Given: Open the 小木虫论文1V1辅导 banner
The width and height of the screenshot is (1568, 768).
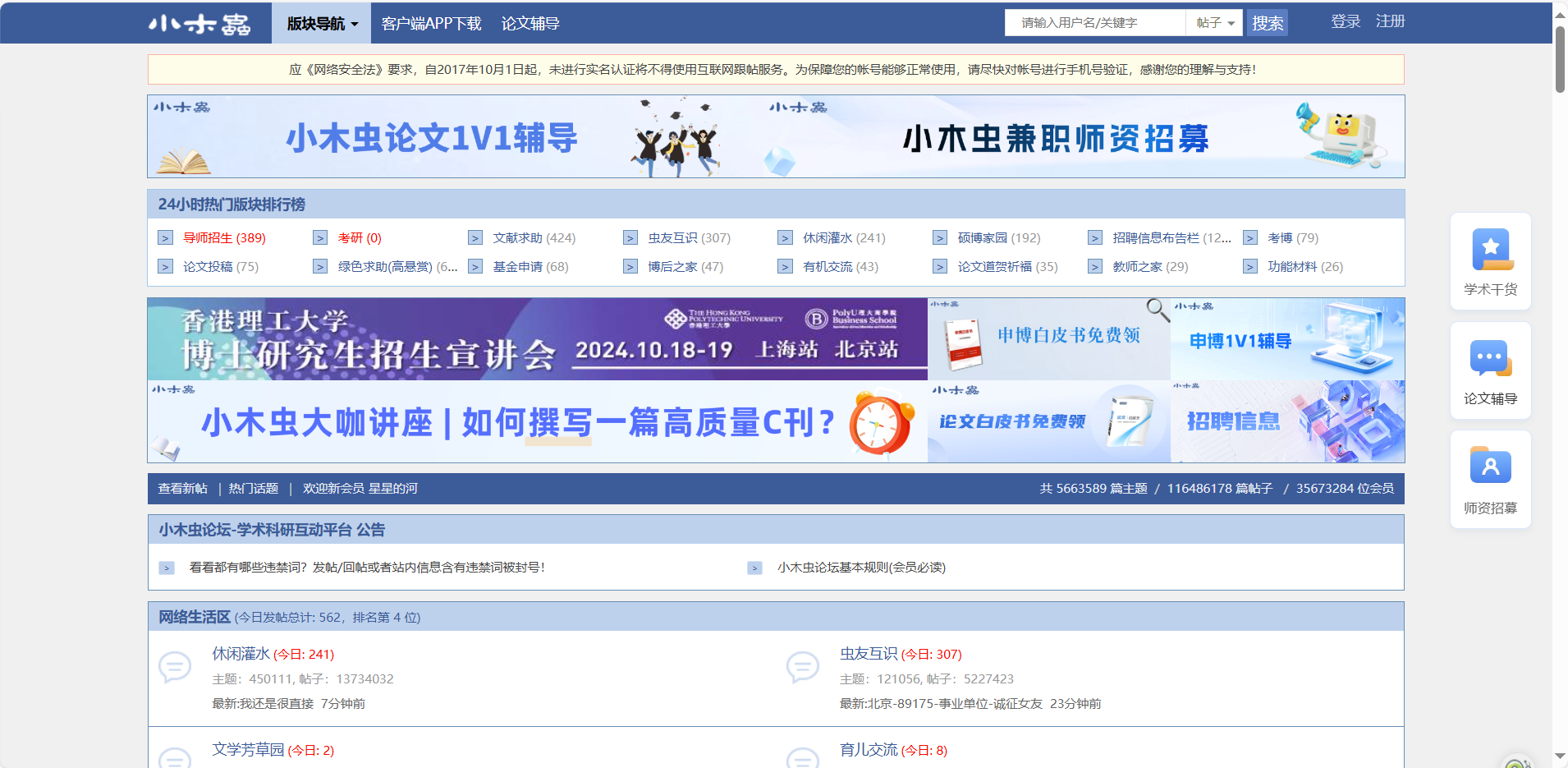Looking at the screenshot, I should (x=456, y=136).
